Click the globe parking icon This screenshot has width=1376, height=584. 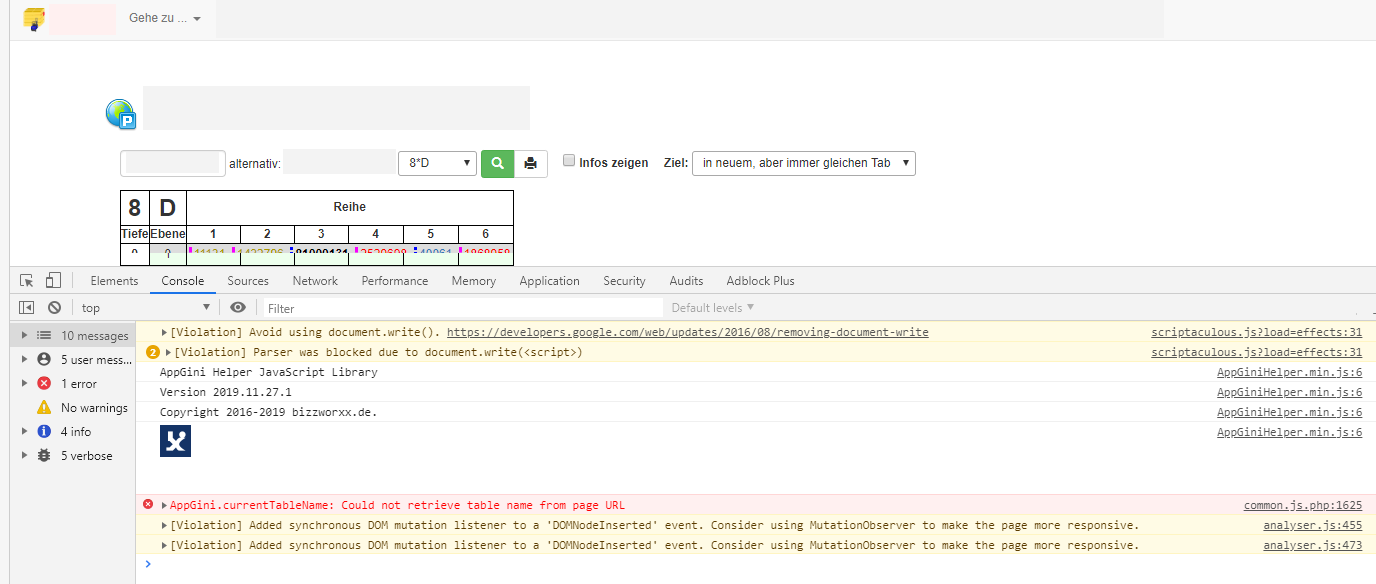tap(120, 114)
